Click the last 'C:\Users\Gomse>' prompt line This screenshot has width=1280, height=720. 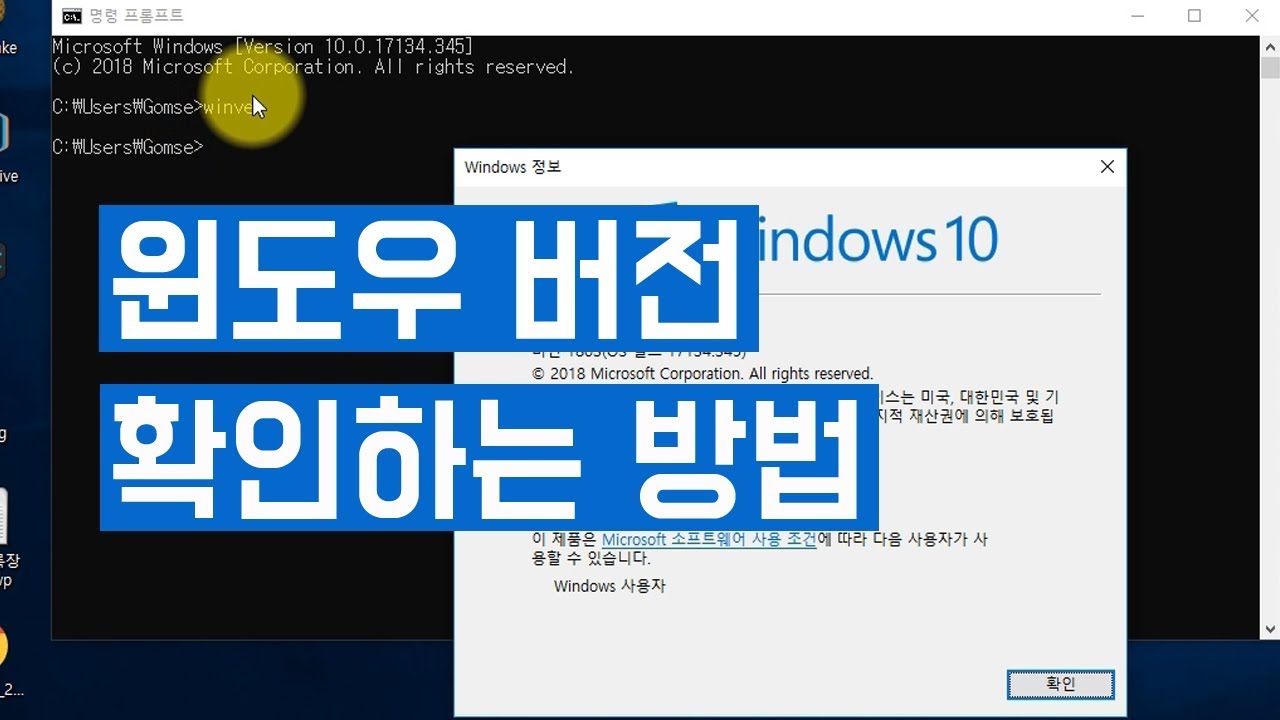[127, 147]
